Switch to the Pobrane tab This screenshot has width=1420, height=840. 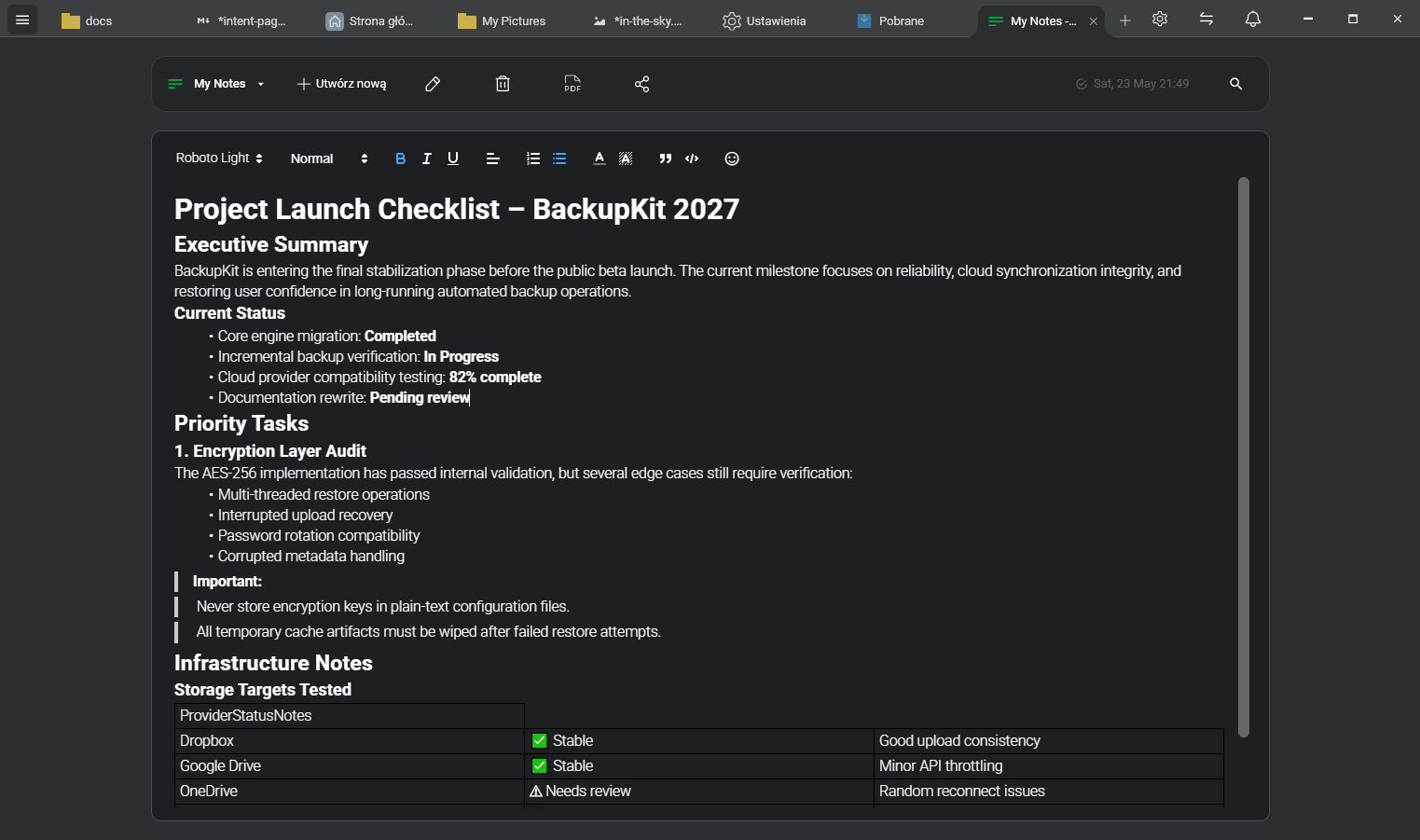point(891,21)
